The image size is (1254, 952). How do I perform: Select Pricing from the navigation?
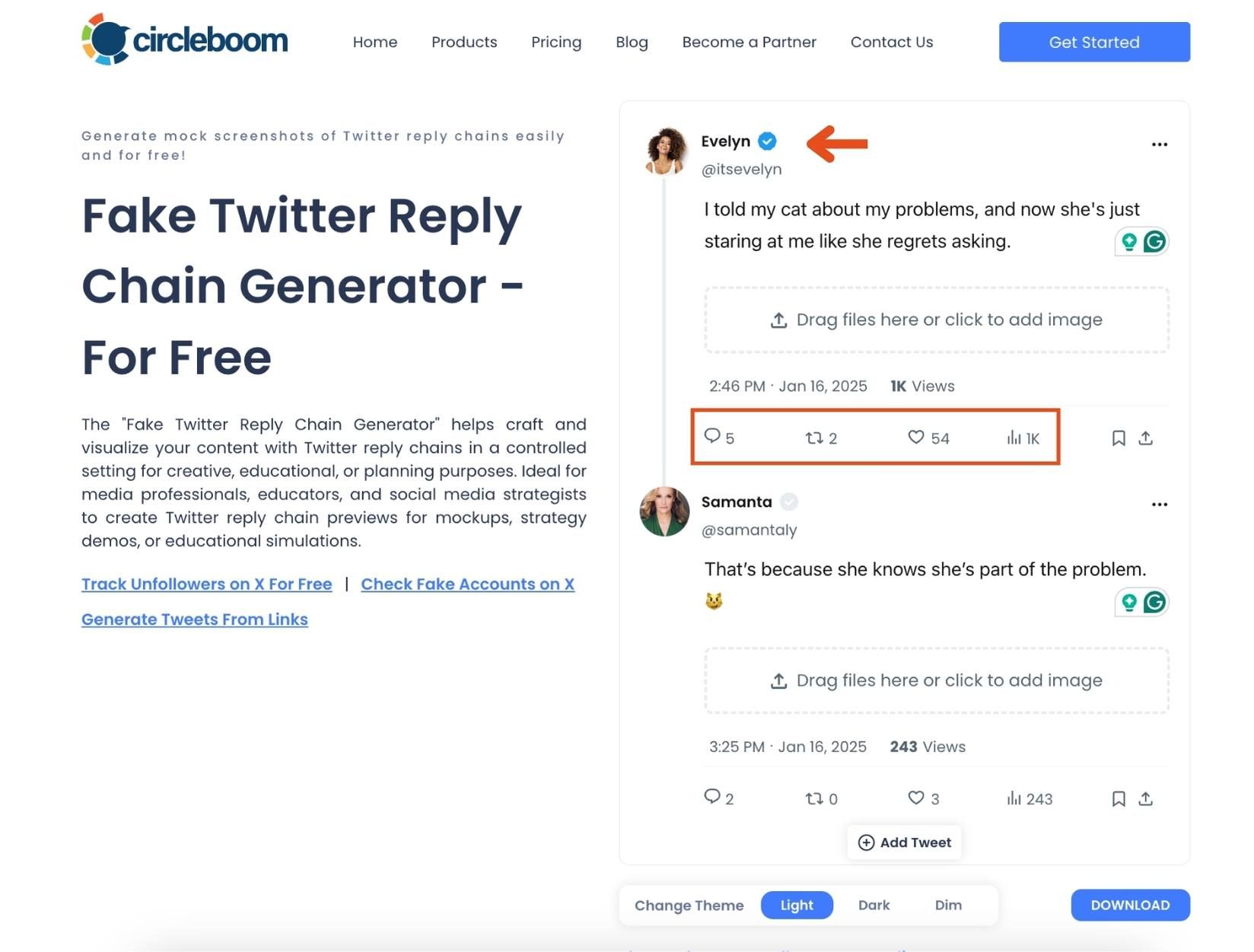556,42
